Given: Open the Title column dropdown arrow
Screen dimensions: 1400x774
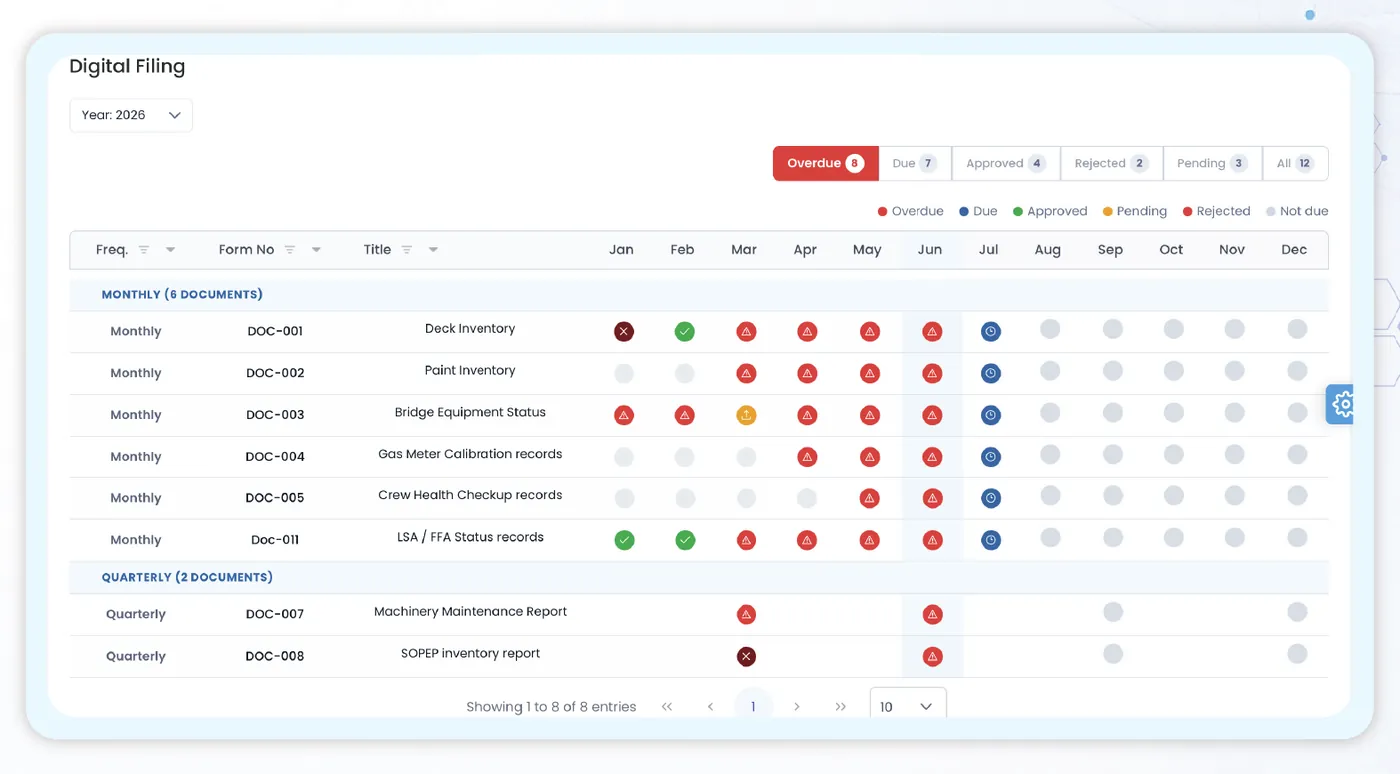Looking at the screenshot, I should coord(433,250).
